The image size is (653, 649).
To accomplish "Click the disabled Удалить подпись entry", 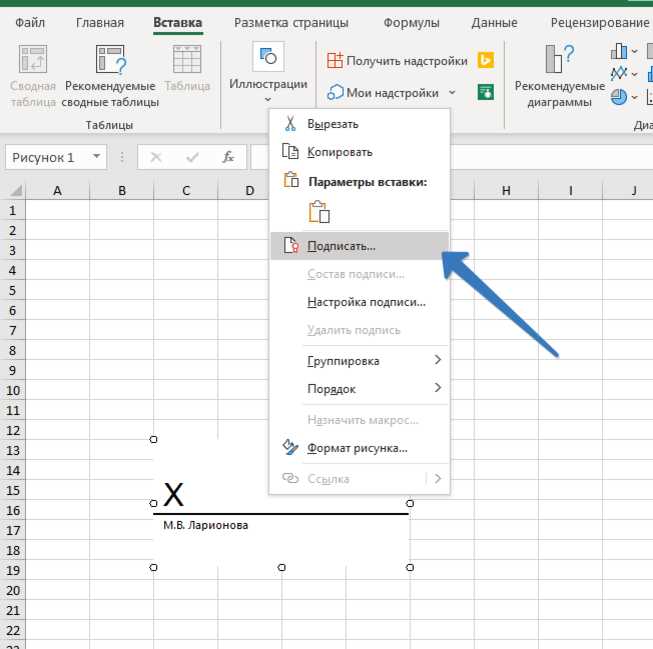I will (359, 330).
